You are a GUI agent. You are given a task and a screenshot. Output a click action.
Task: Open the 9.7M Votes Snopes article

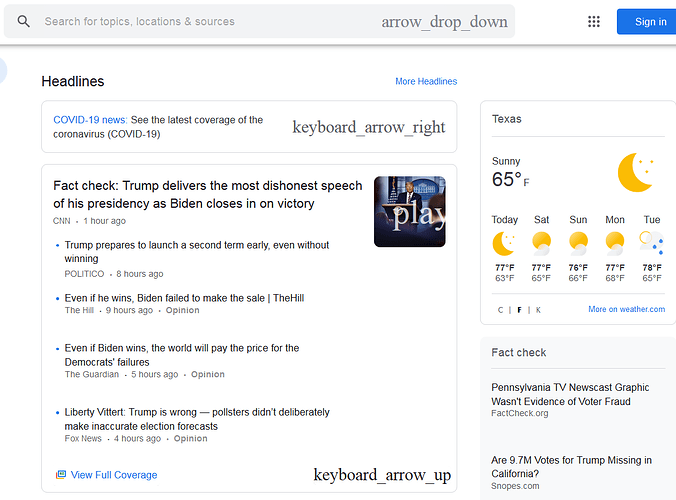click(571, 467)
